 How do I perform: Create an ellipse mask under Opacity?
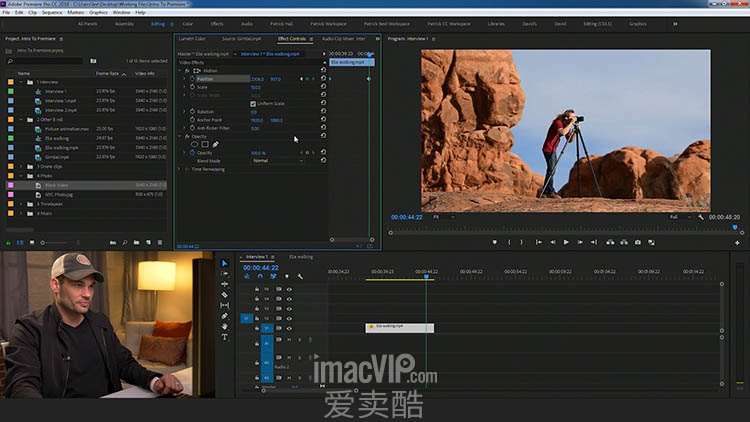click(x=194, y=144)
